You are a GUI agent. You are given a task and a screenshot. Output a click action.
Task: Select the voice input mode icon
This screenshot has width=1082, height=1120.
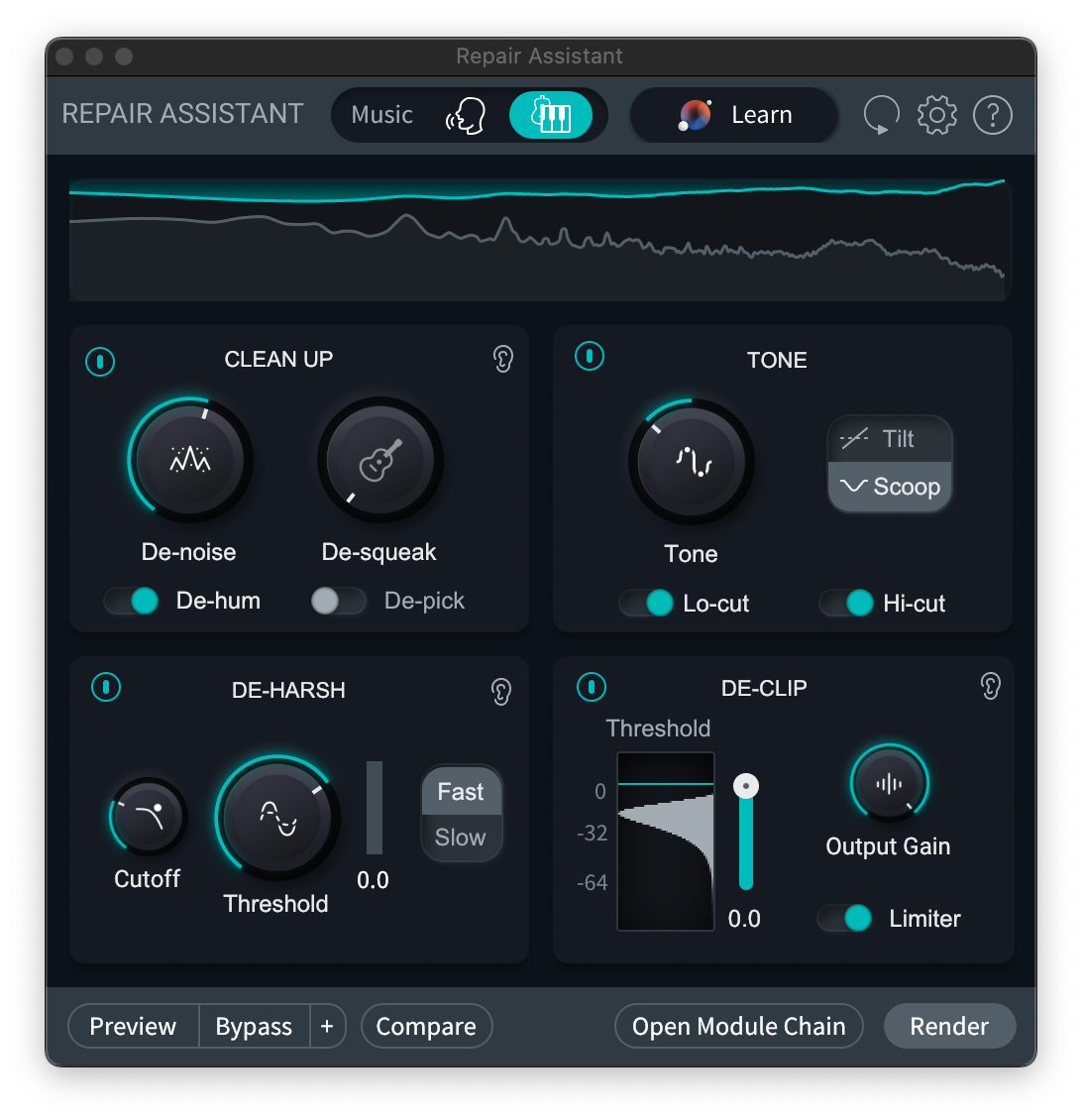tap(466, 115)
